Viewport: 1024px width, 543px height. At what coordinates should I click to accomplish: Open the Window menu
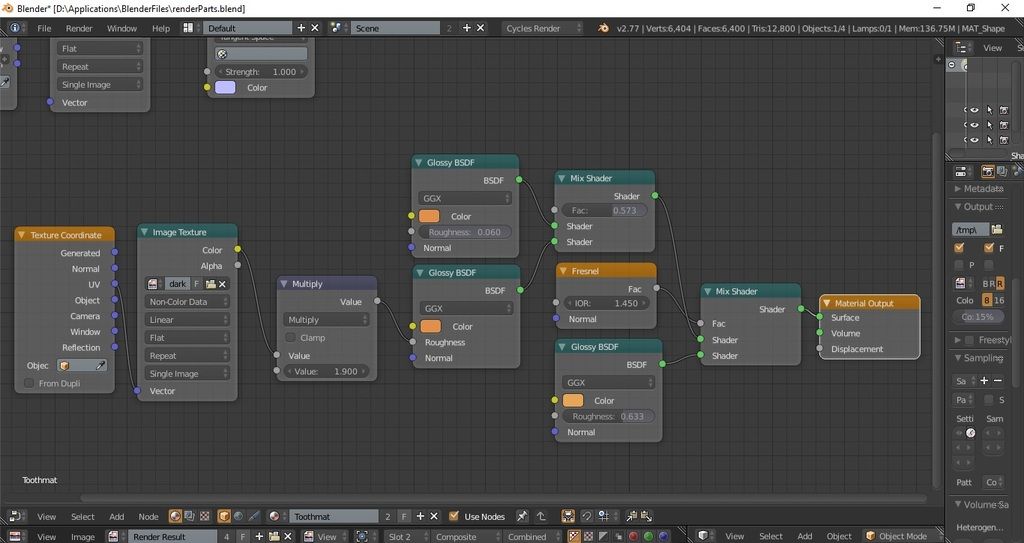coord(121,28)
